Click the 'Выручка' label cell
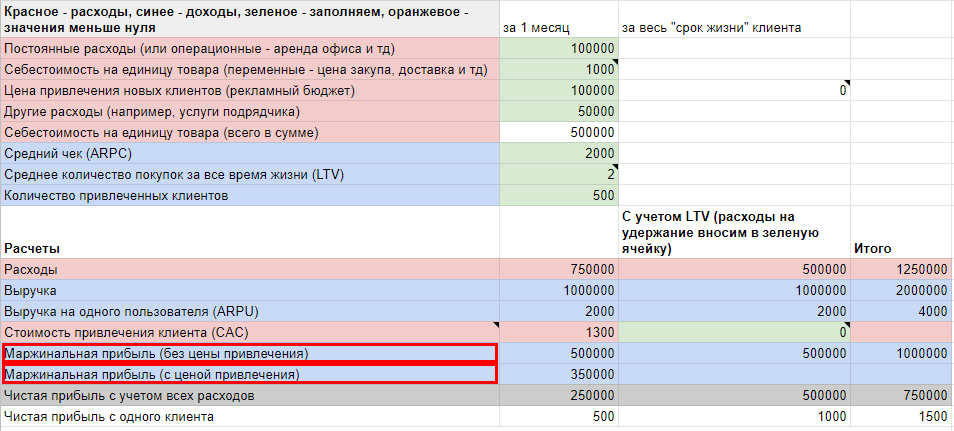Screen dimensions: 954x431 click(250, 290)
